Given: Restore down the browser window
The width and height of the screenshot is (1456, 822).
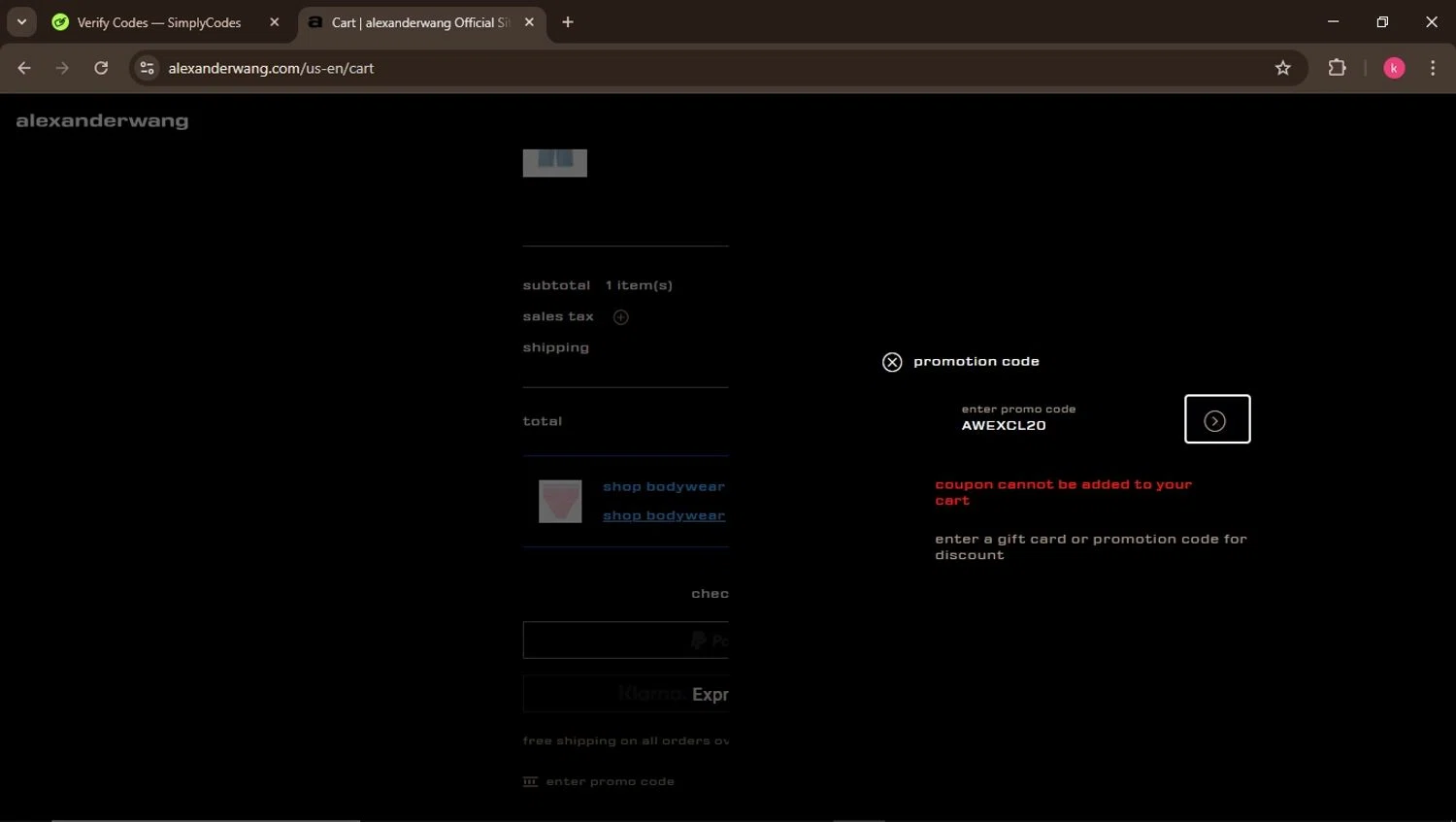Looking at the screenshot, I should (1382, 21).
